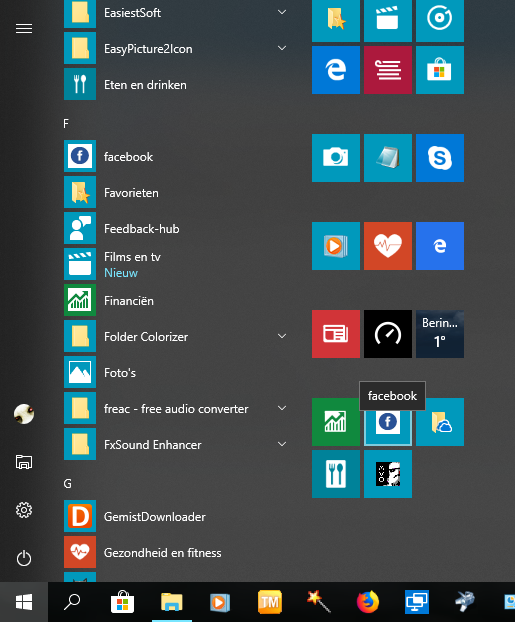Click the Windows Start button
515x622 pixels.
[24, 602]
